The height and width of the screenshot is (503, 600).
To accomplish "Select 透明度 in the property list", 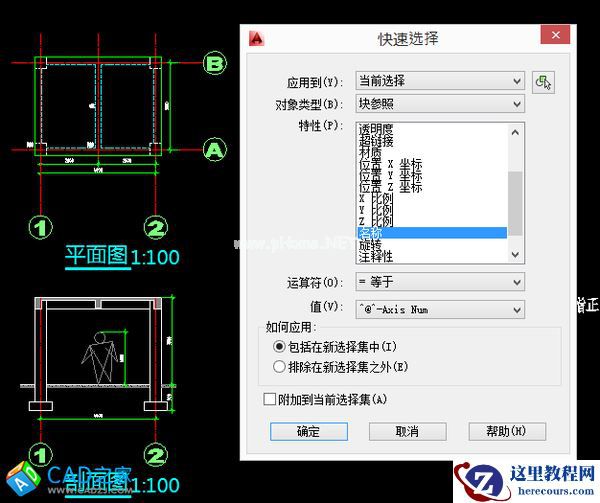I will point(432,130).
